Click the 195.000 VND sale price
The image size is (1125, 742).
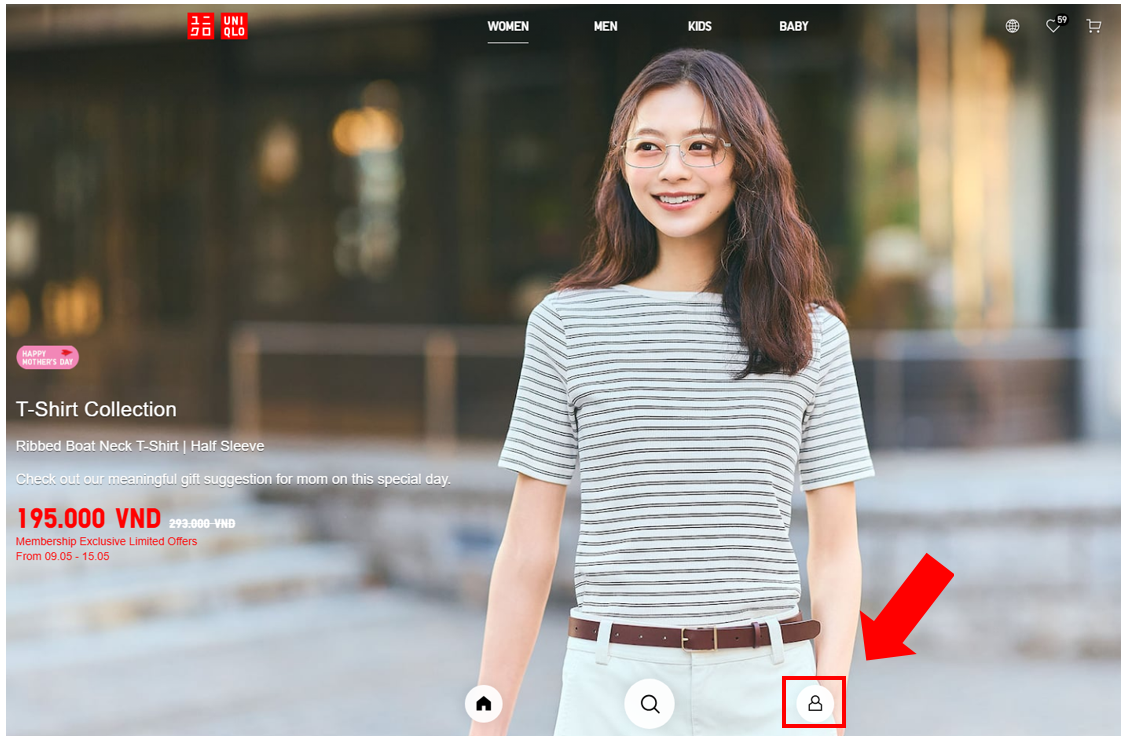[88, 519]
